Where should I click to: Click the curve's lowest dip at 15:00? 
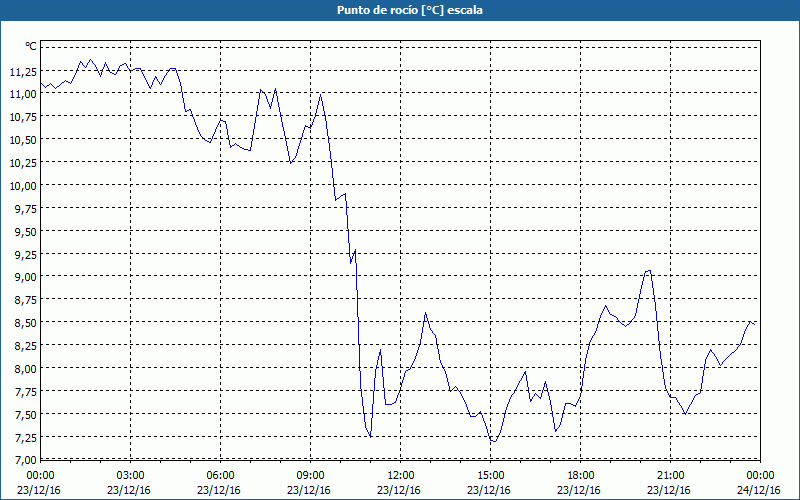point(493,440)
